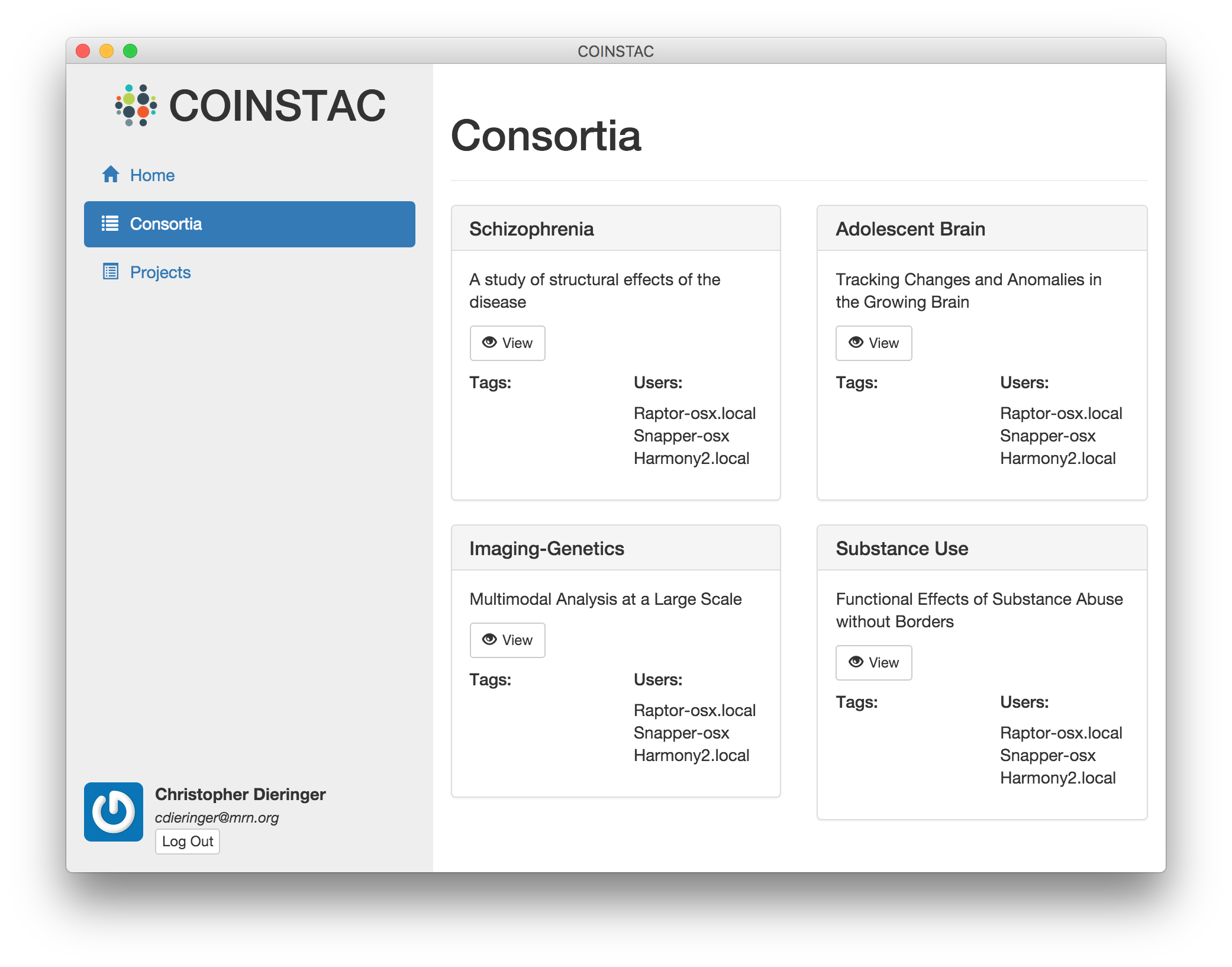1232x967 pixels.
Task: View the Schizophrenia consortium
Action: 507,343
